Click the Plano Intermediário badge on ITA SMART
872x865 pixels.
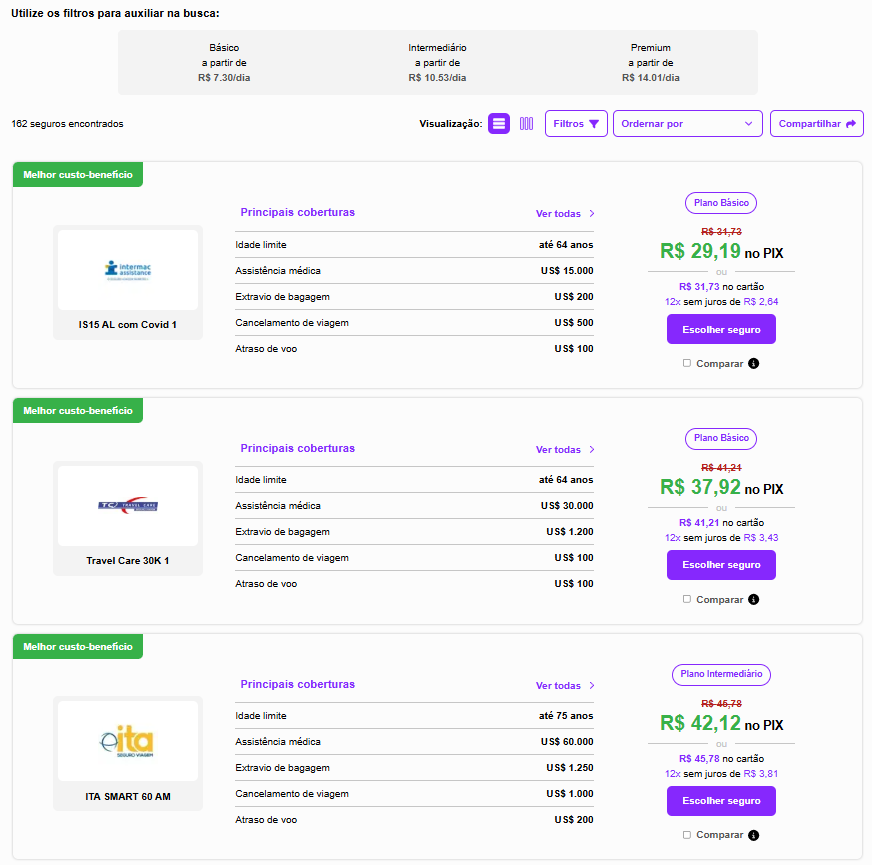pyautogui.click(x=721, y=675)
